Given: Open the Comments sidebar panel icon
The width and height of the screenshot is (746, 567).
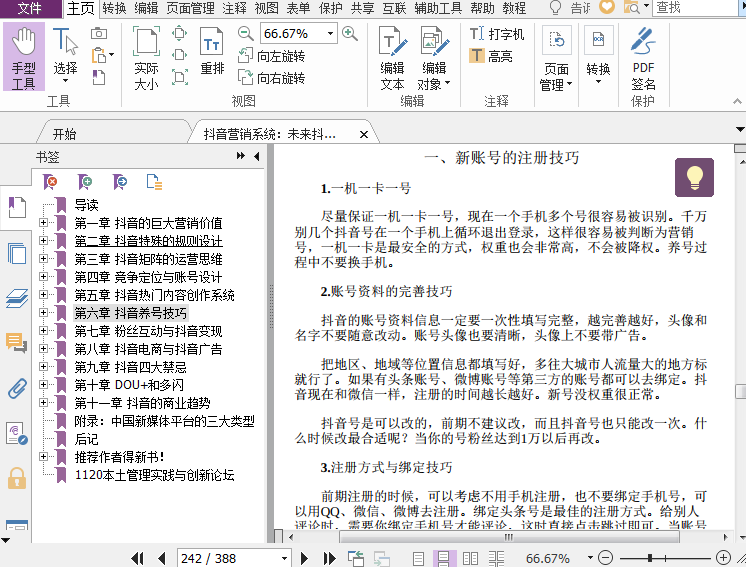Looking at the screenshot, I should coord(17,342).
